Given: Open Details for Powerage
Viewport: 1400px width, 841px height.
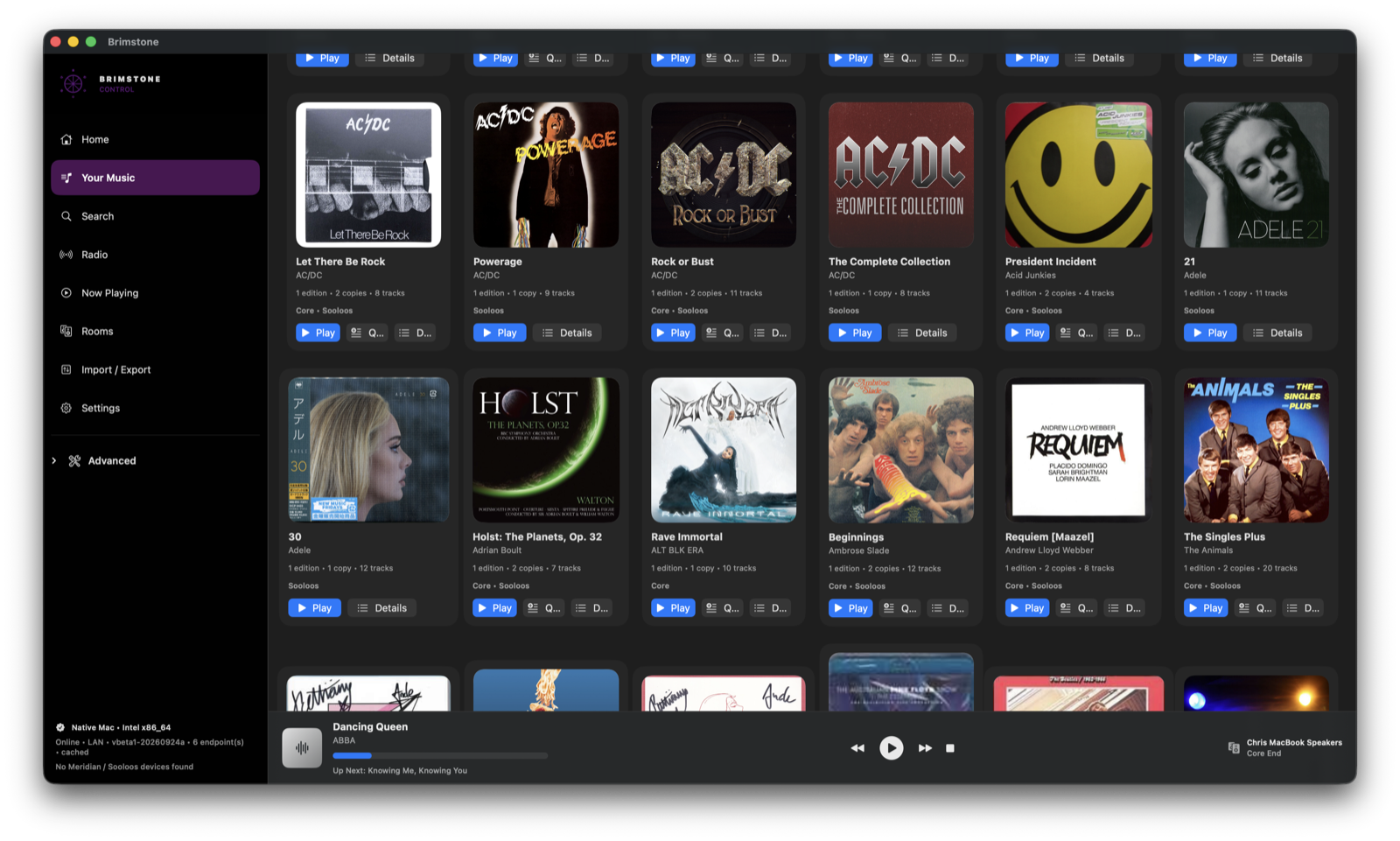Looking at the screenshot, I should [x=567, y=333].
